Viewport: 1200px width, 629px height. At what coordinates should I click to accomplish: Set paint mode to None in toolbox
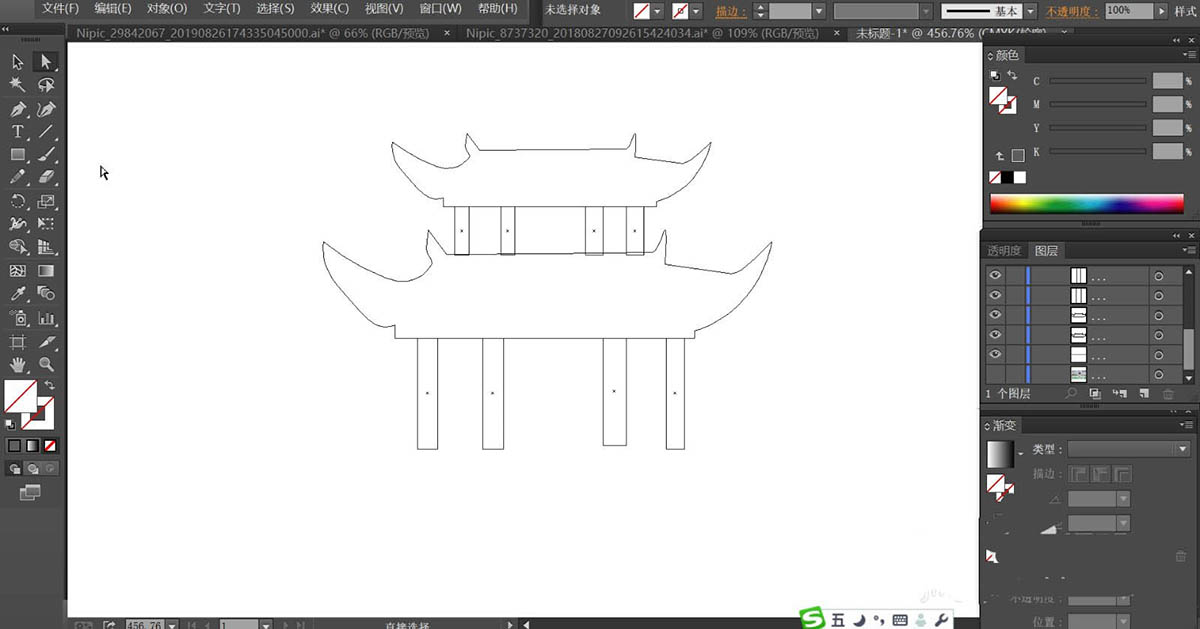(50, 445)
